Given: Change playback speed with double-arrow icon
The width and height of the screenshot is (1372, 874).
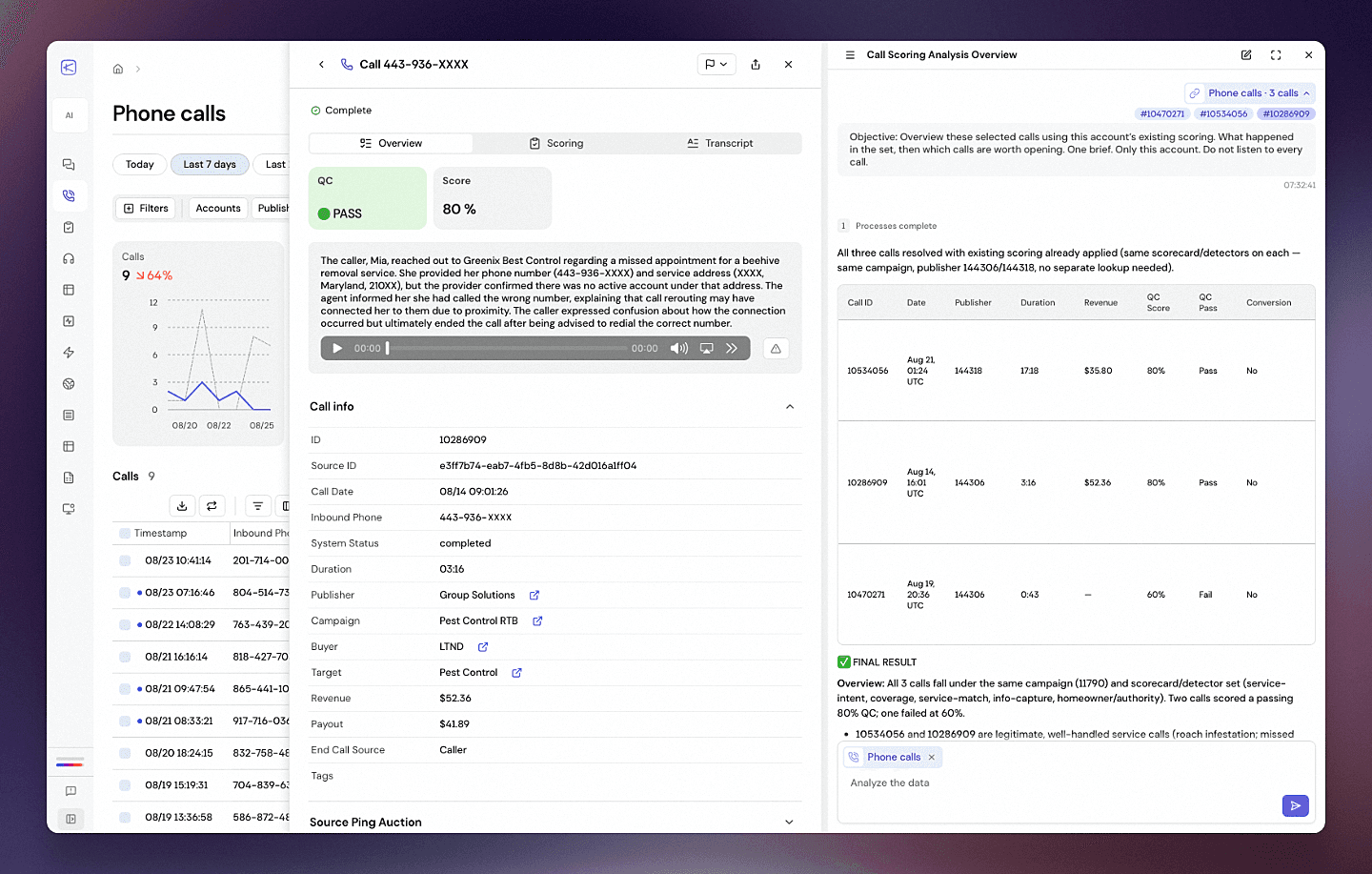Looking at the screenshot, I should 732,349.
